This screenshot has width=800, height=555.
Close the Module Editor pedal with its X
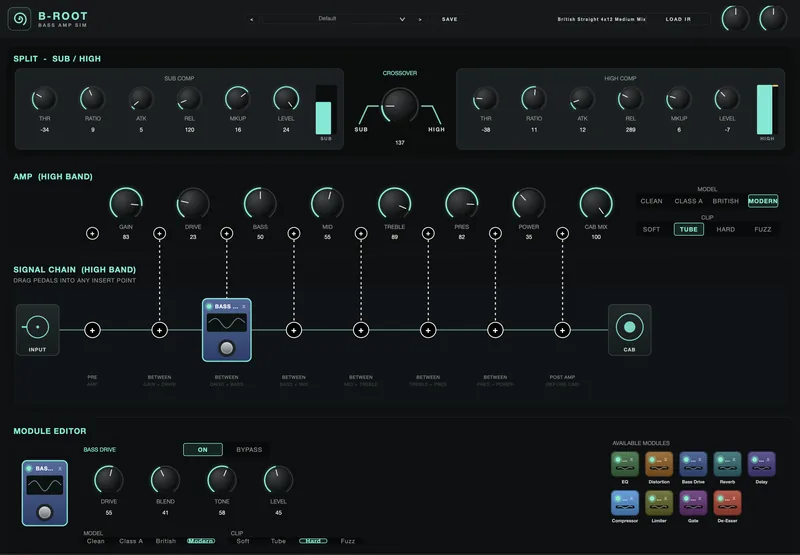[60, 468]
